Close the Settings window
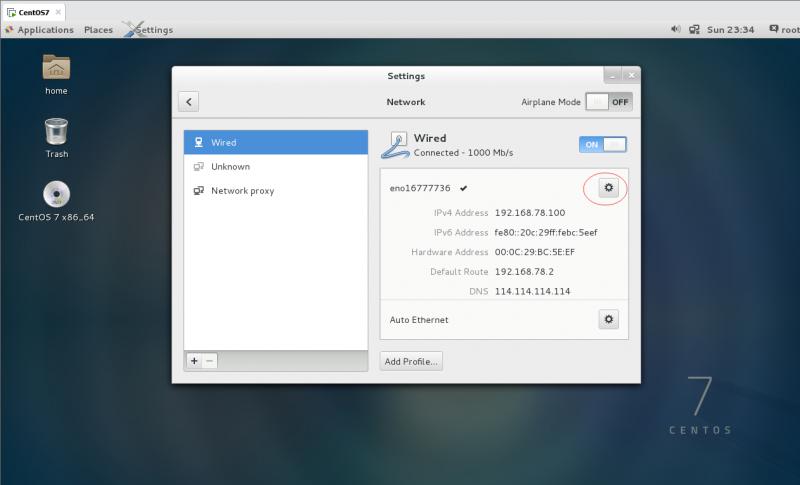 click(631, 75)
